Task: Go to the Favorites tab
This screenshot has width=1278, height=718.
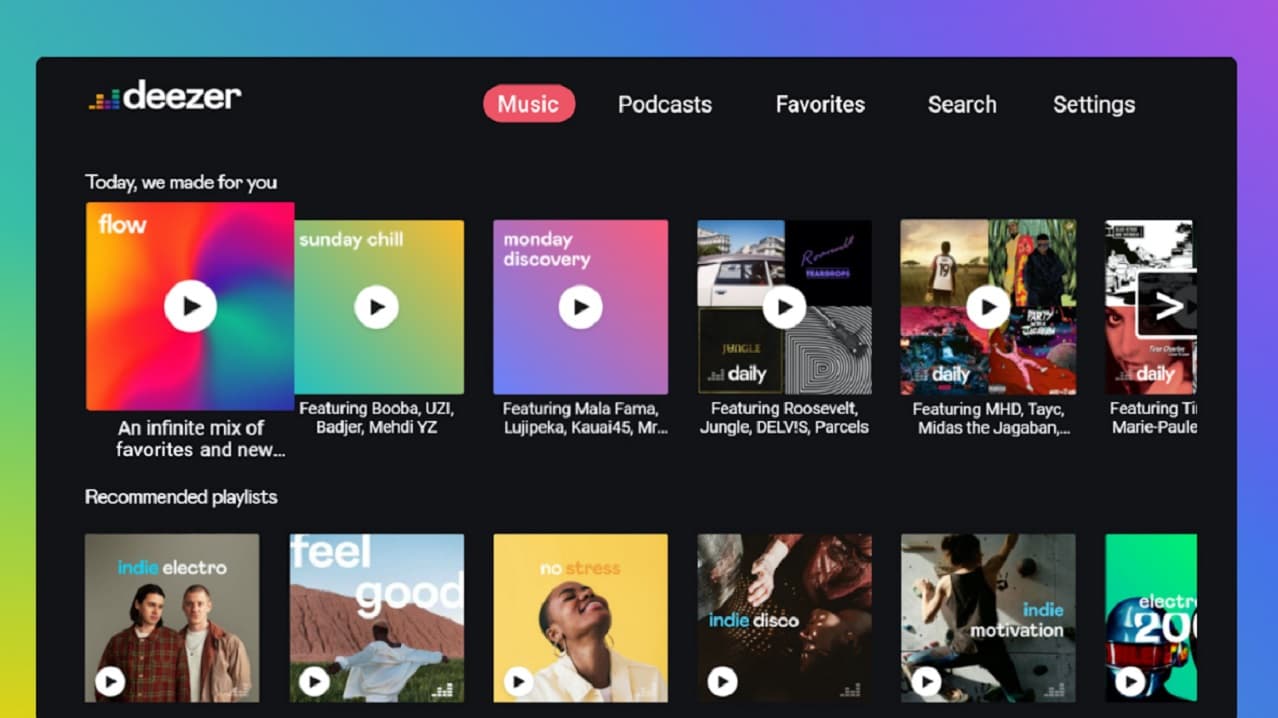Action: [x=820, y=104]
